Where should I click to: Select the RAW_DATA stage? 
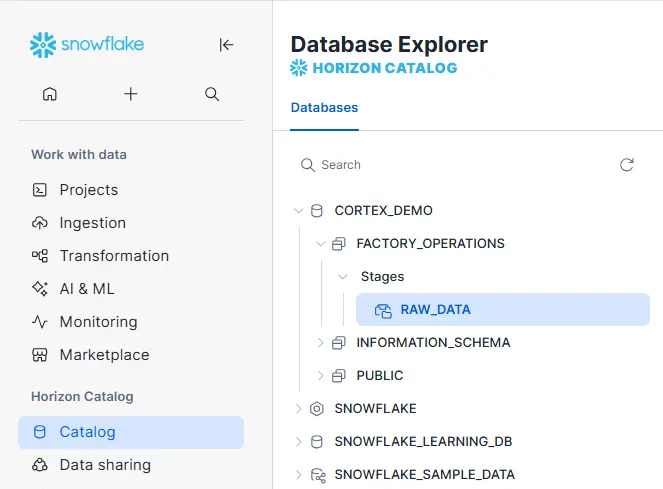435,310
